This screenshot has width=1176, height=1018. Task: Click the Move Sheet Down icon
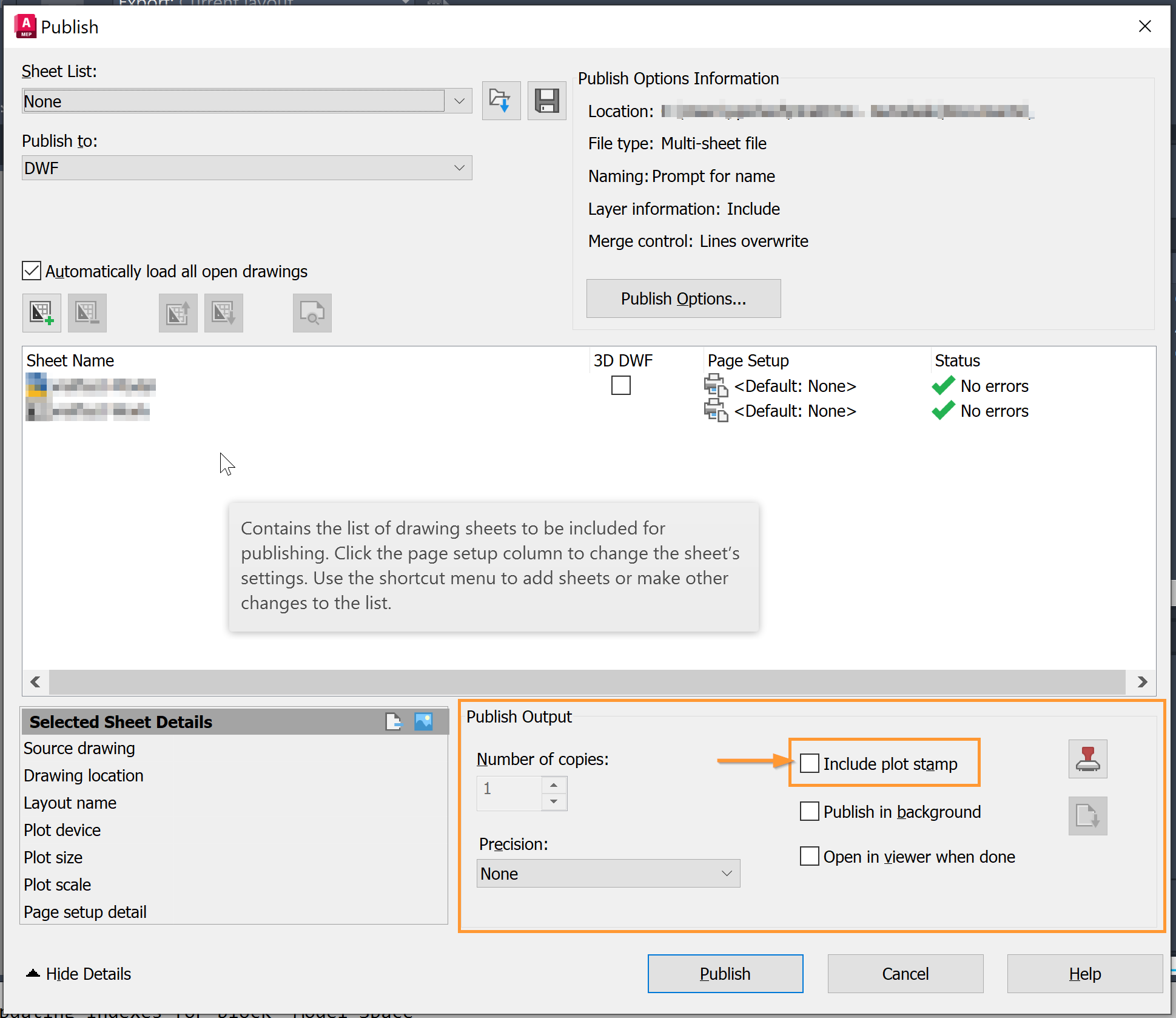224,313
